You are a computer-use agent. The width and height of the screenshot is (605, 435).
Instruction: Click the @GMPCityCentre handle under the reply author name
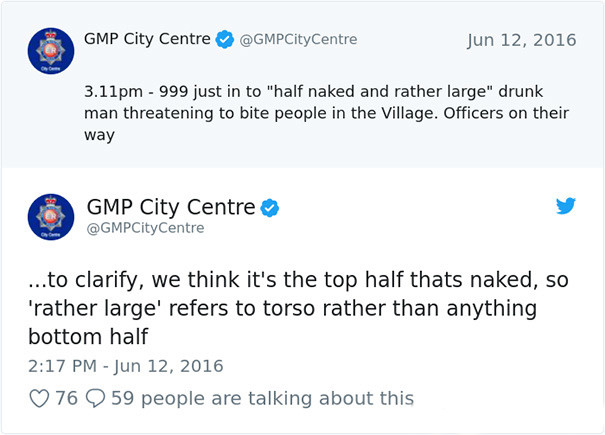[x=145, y=228]
